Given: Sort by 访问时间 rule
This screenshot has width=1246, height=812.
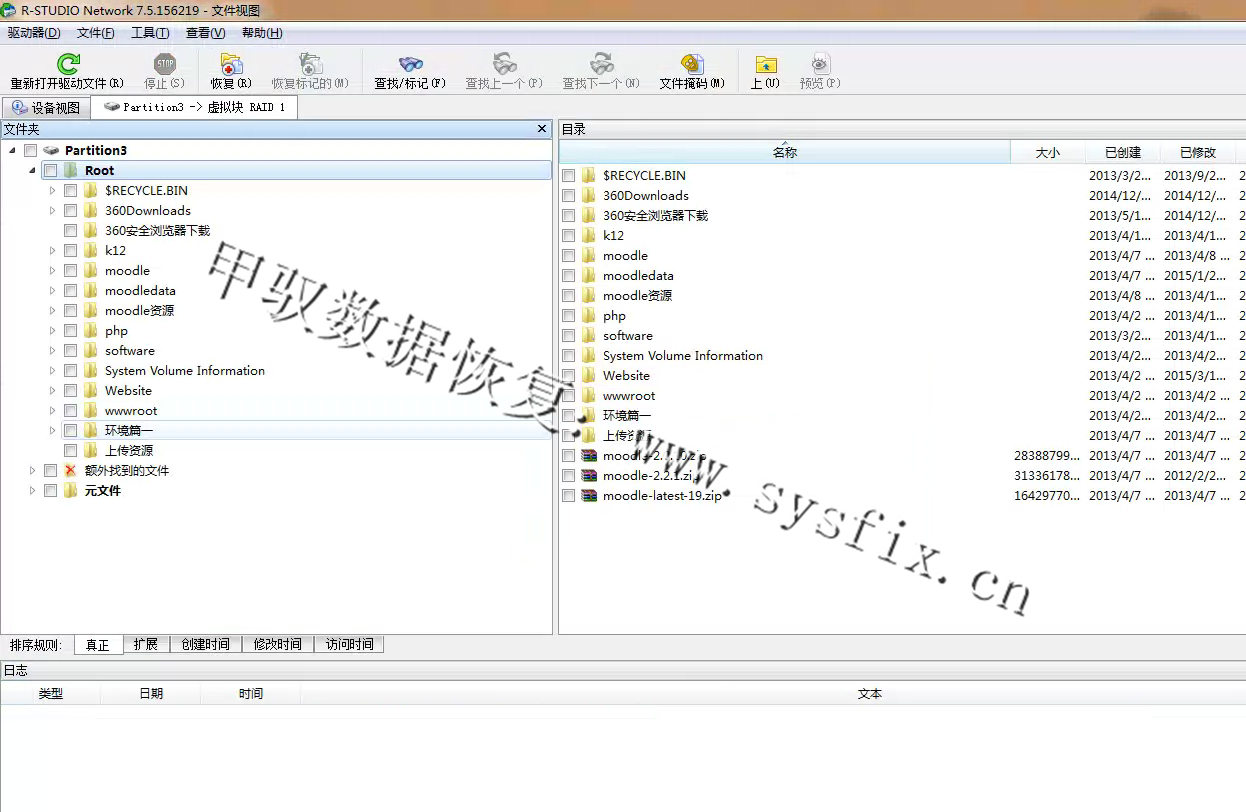Looking at the screenshot, I should (349, 644).
